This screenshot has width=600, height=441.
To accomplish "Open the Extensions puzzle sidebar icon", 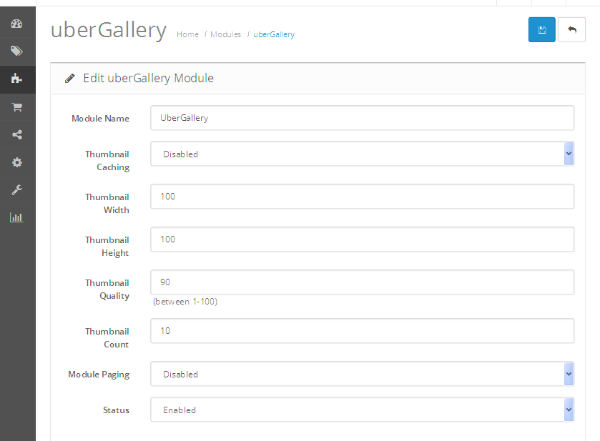I will tap(16, 79).
